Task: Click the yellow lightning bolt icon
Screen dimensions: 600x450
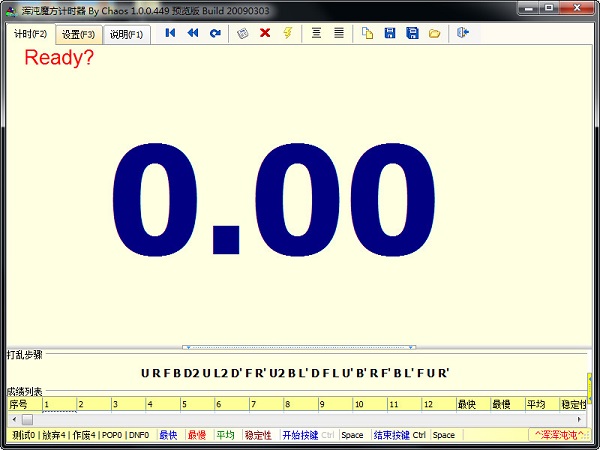Action: 288,33
